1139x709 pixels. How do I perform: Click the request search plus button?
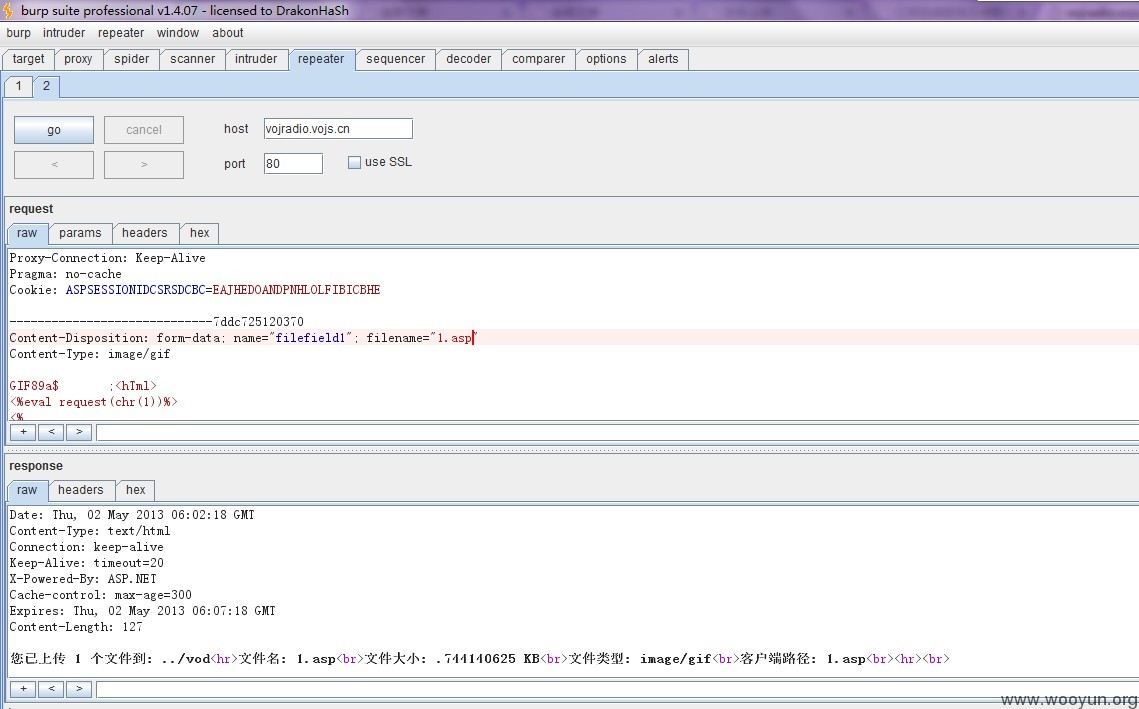pyautogui.click(x=23, y=432)
